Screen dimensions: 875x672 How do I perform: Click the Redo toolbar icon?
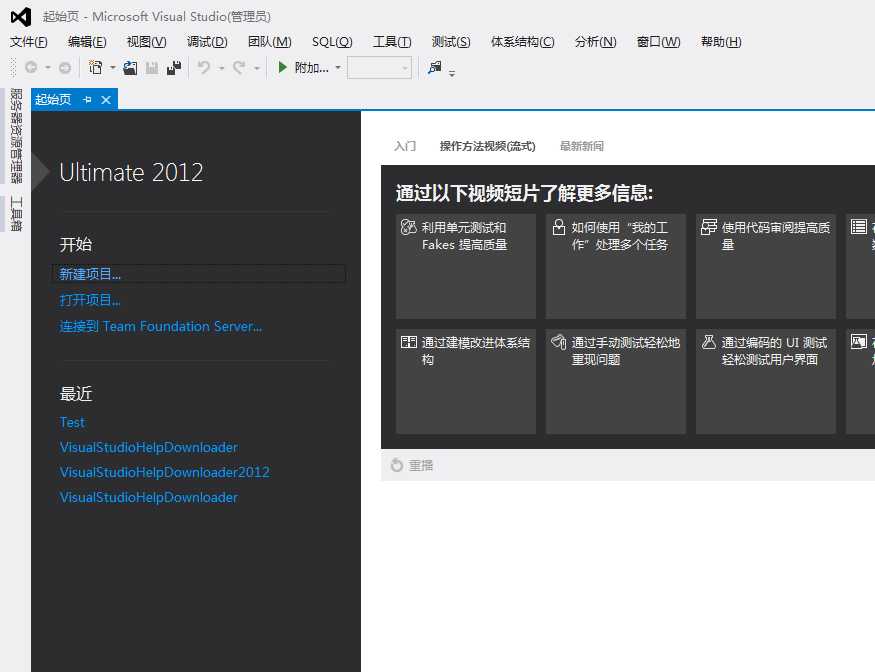point(239,68)
